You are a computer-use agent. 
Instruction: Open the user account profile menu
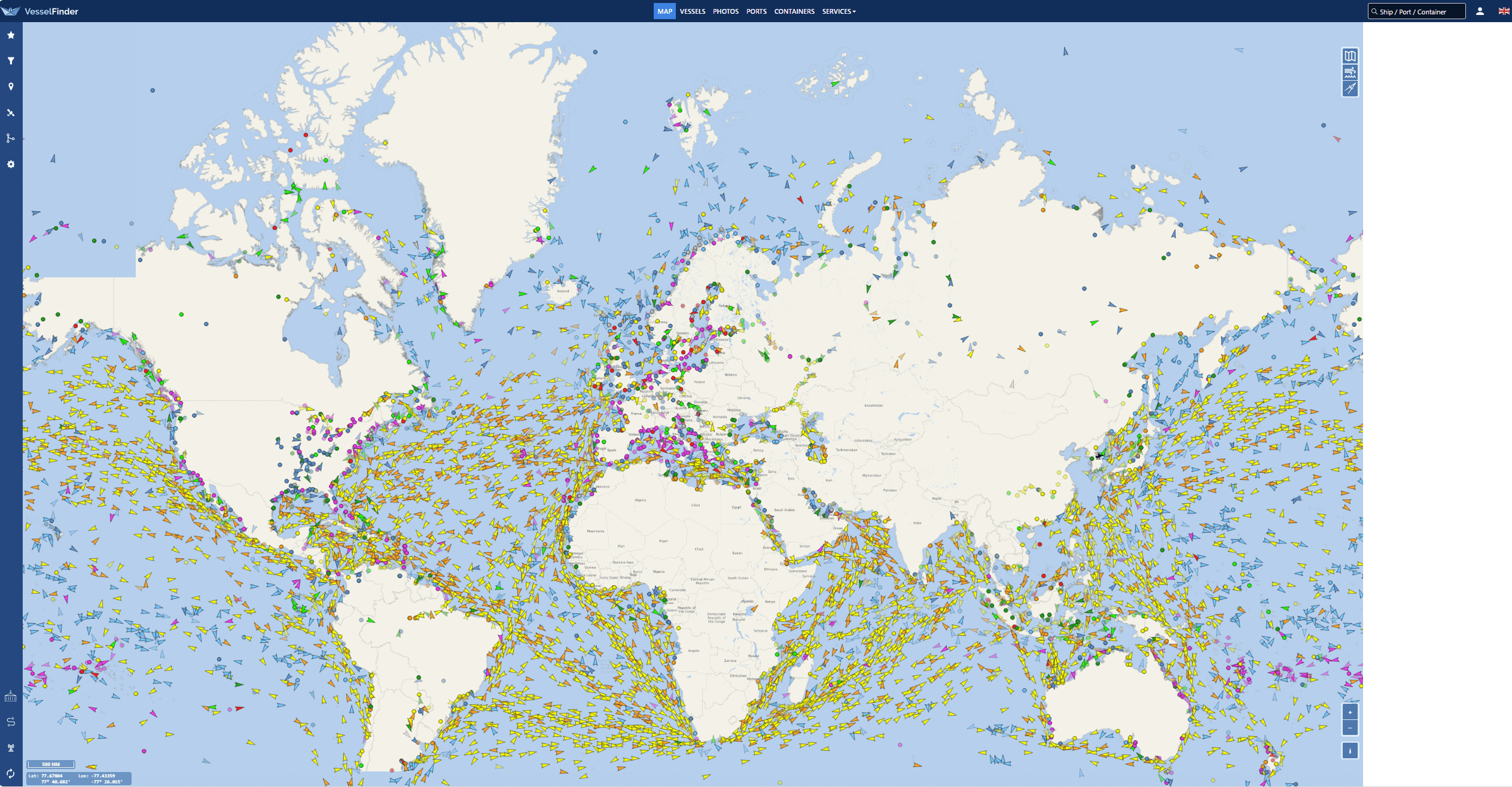coord(1480,11)
